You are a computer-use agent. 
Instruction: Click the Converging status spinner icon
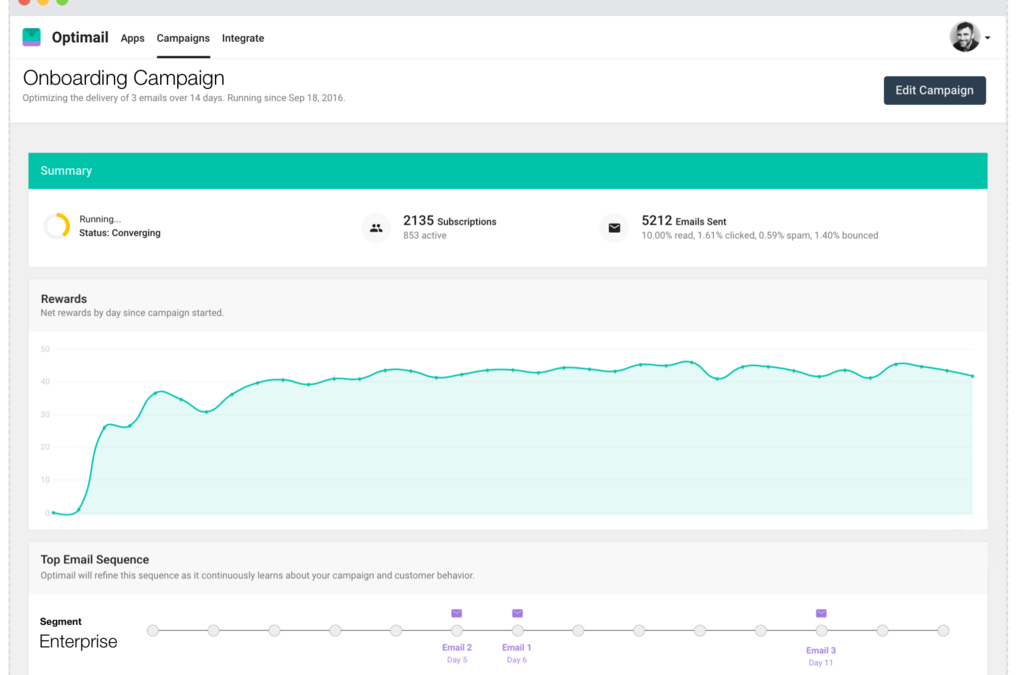(x=56, y=225)
